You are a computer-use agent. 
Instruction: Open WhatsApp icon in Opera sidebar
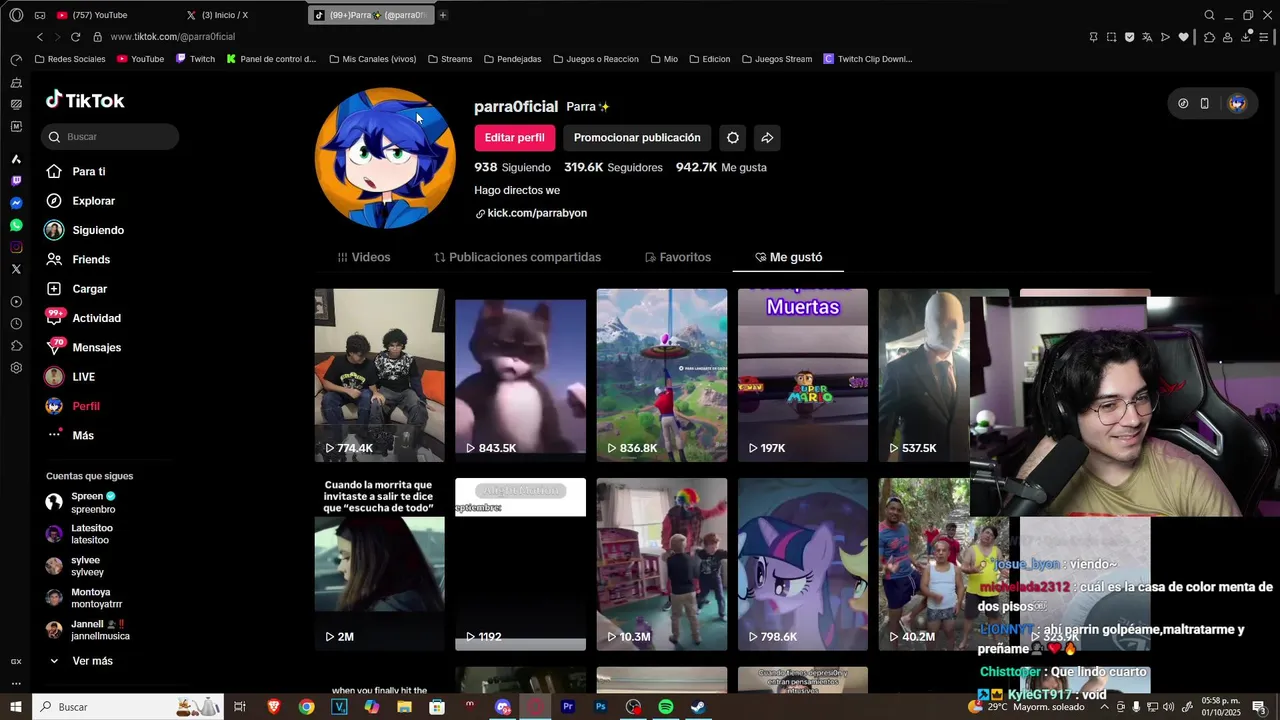coord(16,225)
